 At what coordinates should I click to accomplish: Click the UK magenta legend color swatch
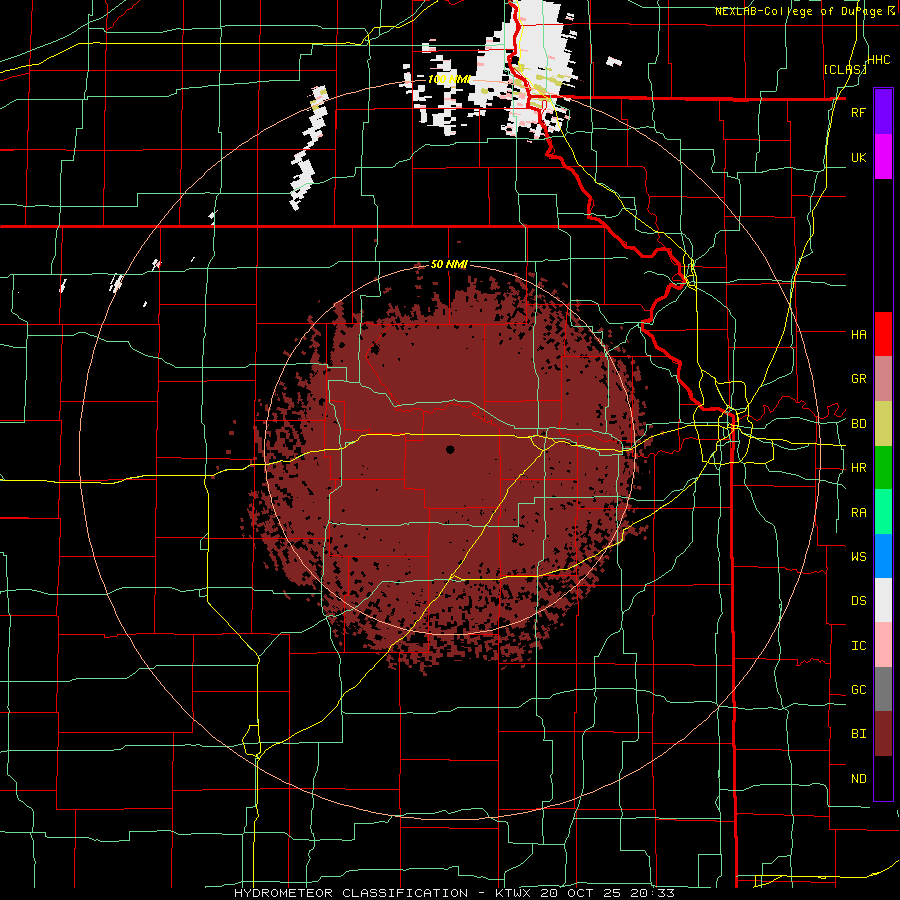coord(883,157)
